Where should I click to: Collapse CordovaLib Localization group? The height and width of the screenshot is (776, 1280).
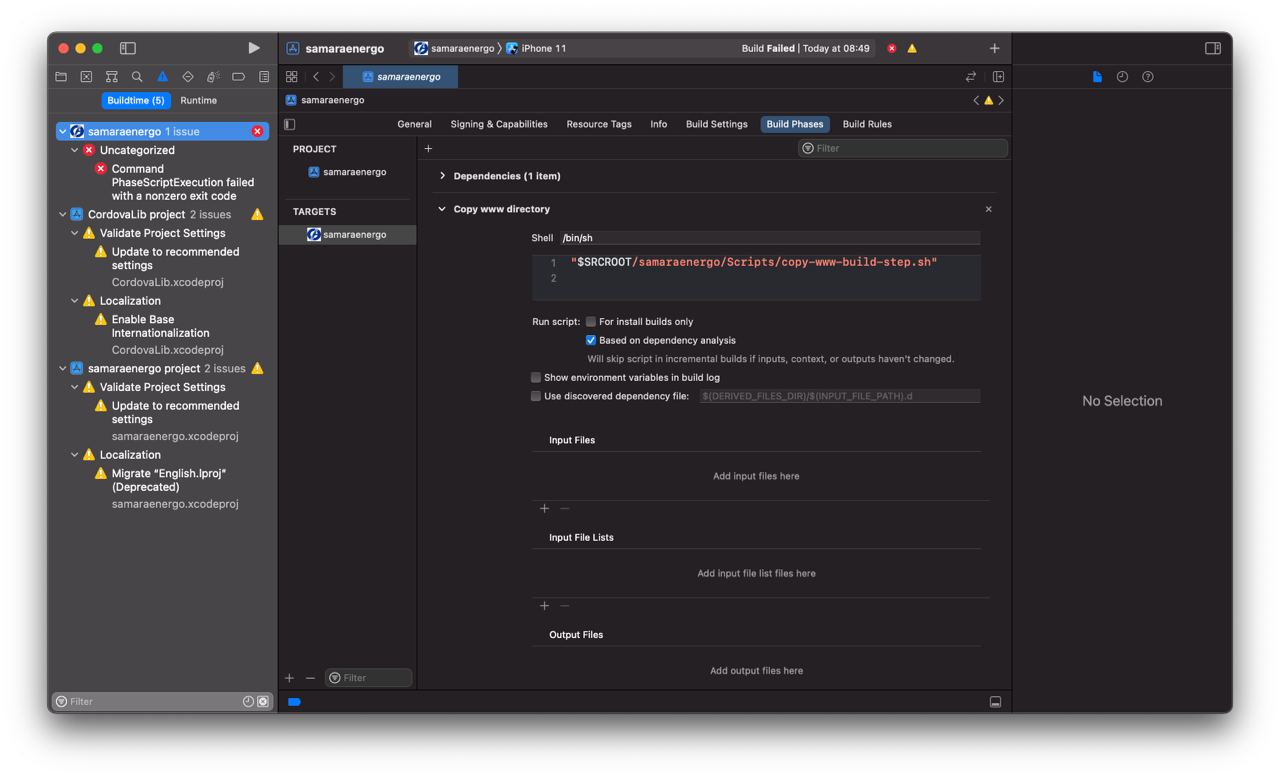[75, 301]
